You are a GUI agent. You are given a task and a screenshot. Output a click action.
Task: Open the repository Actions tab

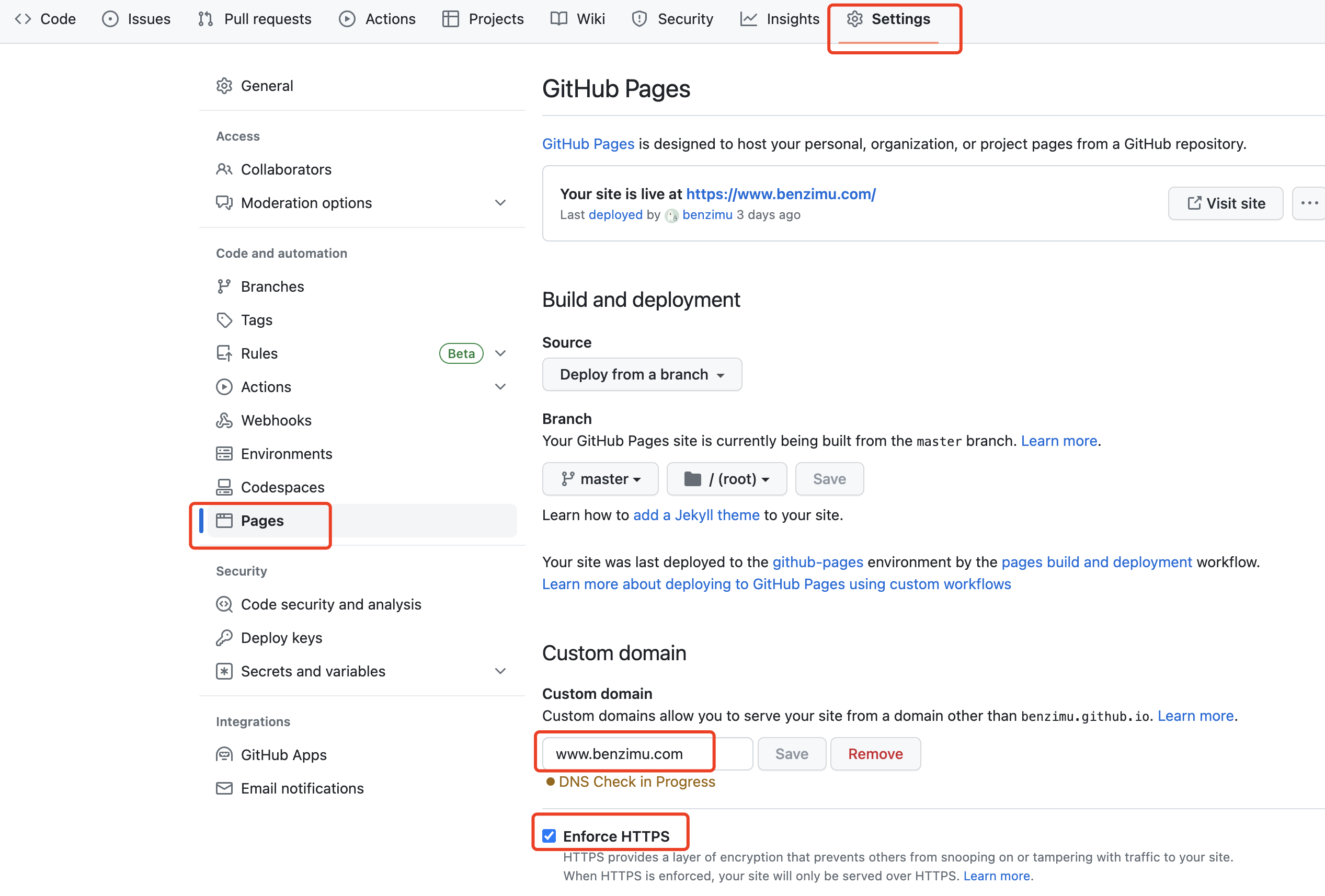pyautogui.click(x=377, y=19)
